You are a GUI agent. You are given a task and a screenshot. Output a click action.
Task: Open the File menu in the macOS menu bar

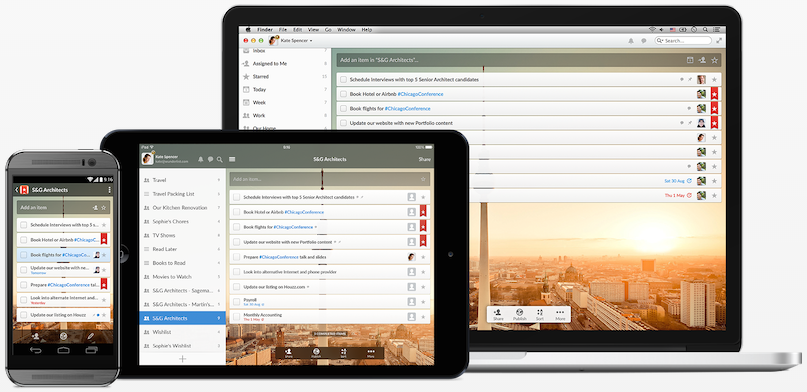(283, 30)
